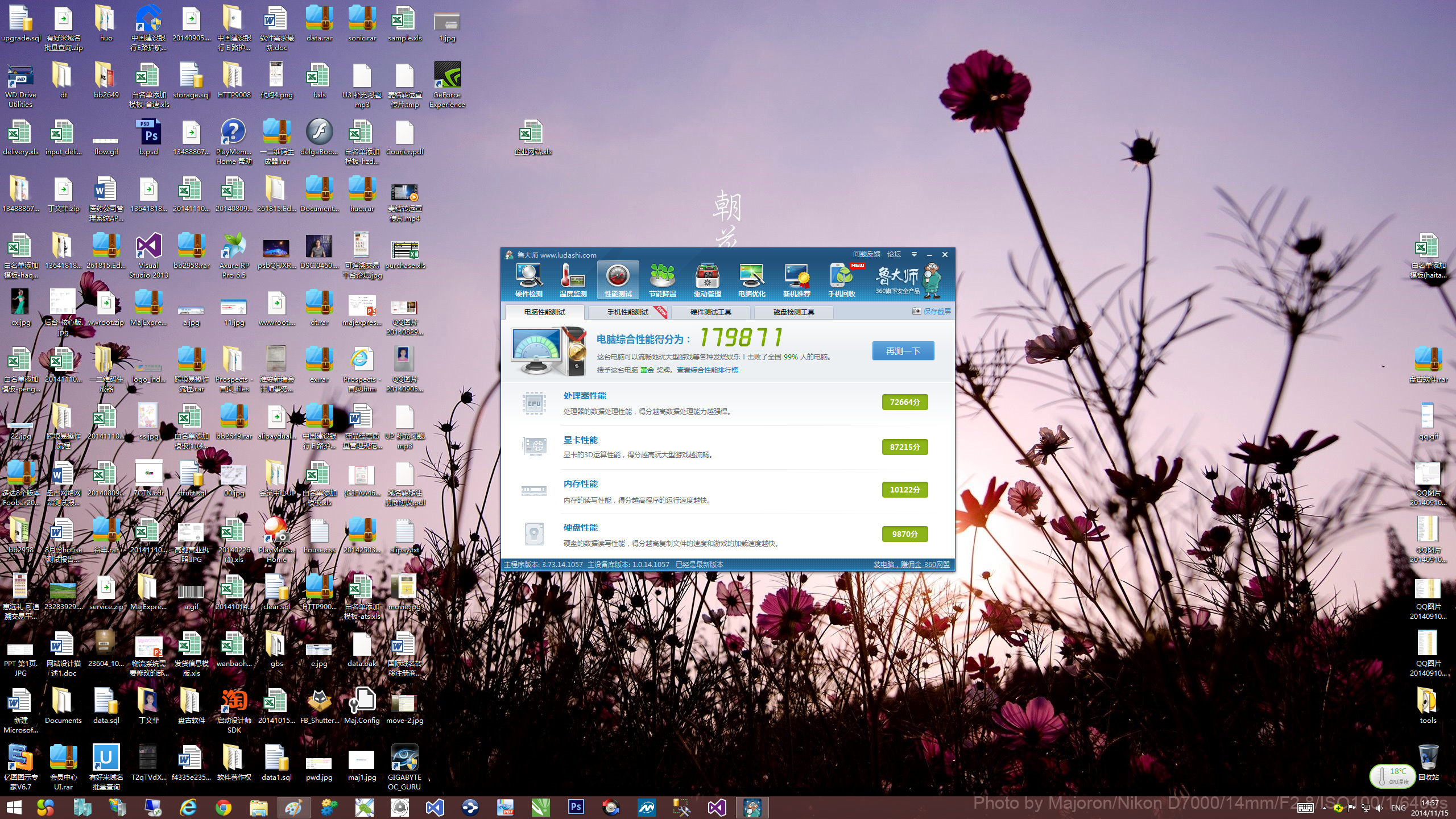
Task: Click the 处理器性能 heading
Action: [x=585, y=395]
